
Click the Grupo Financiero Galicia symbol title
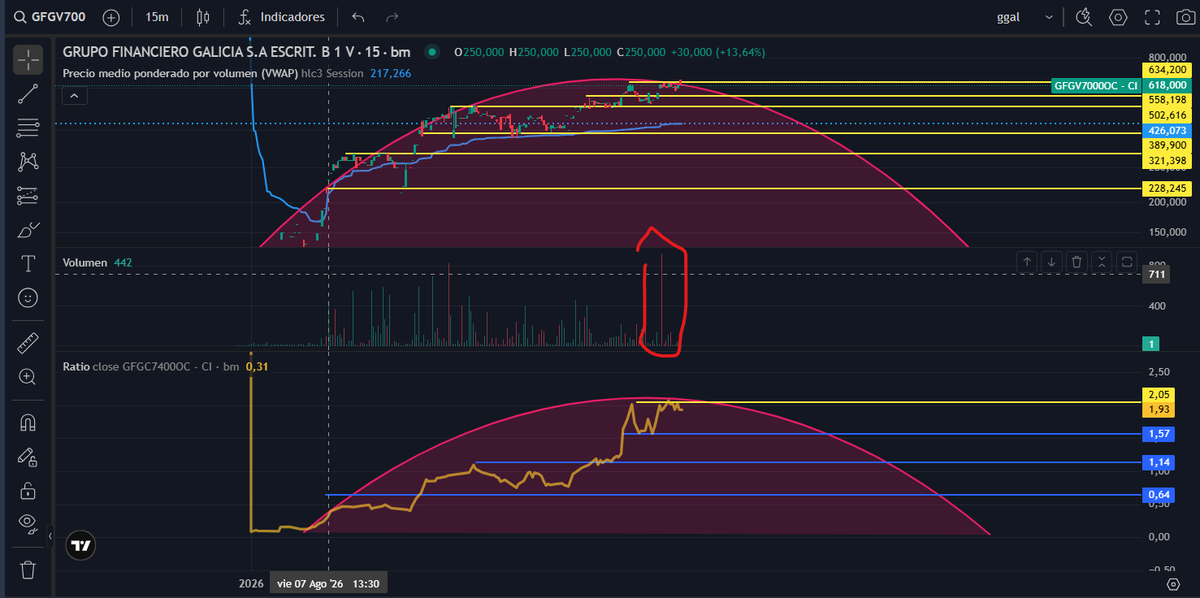(238, 52)
